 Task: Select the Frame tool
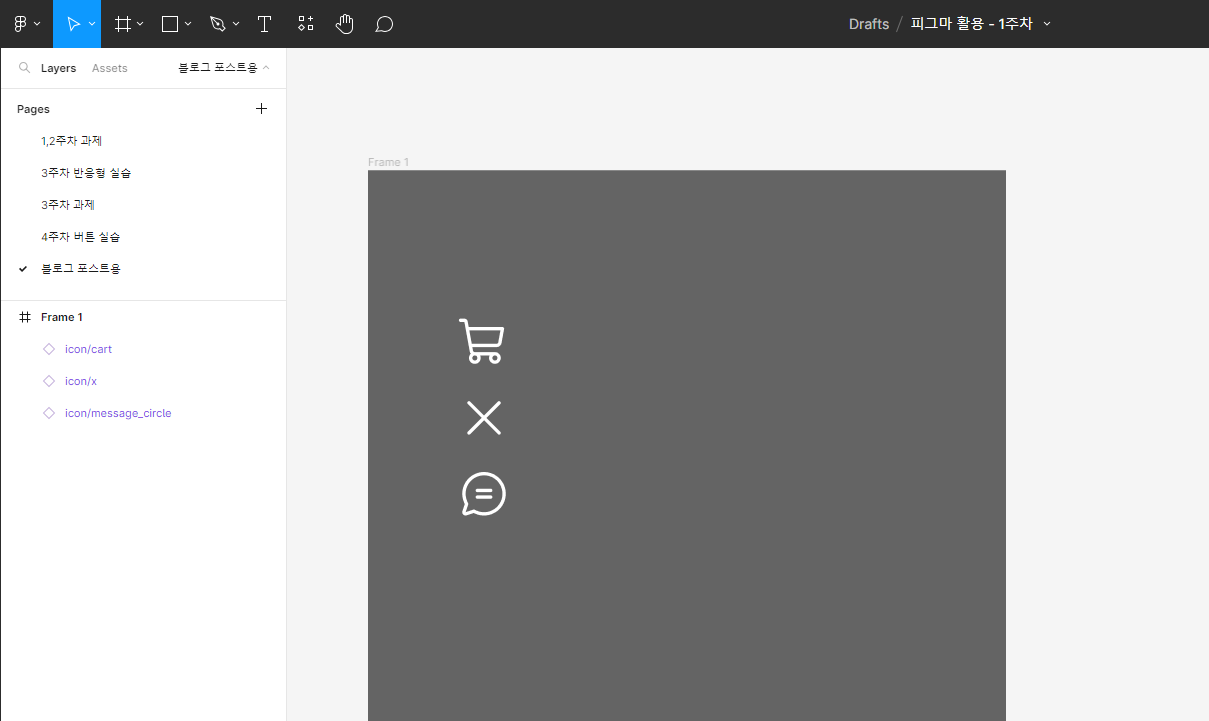click(x=123, y=24)
